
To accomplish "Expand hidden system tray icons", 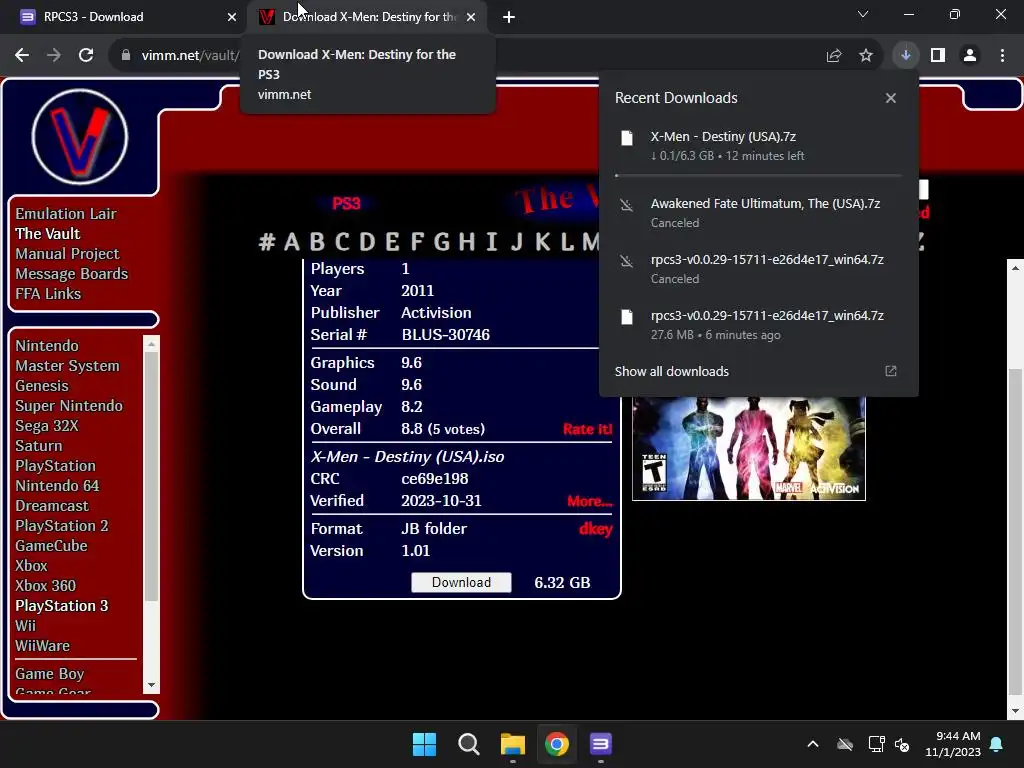I will [x=813, y=744].
